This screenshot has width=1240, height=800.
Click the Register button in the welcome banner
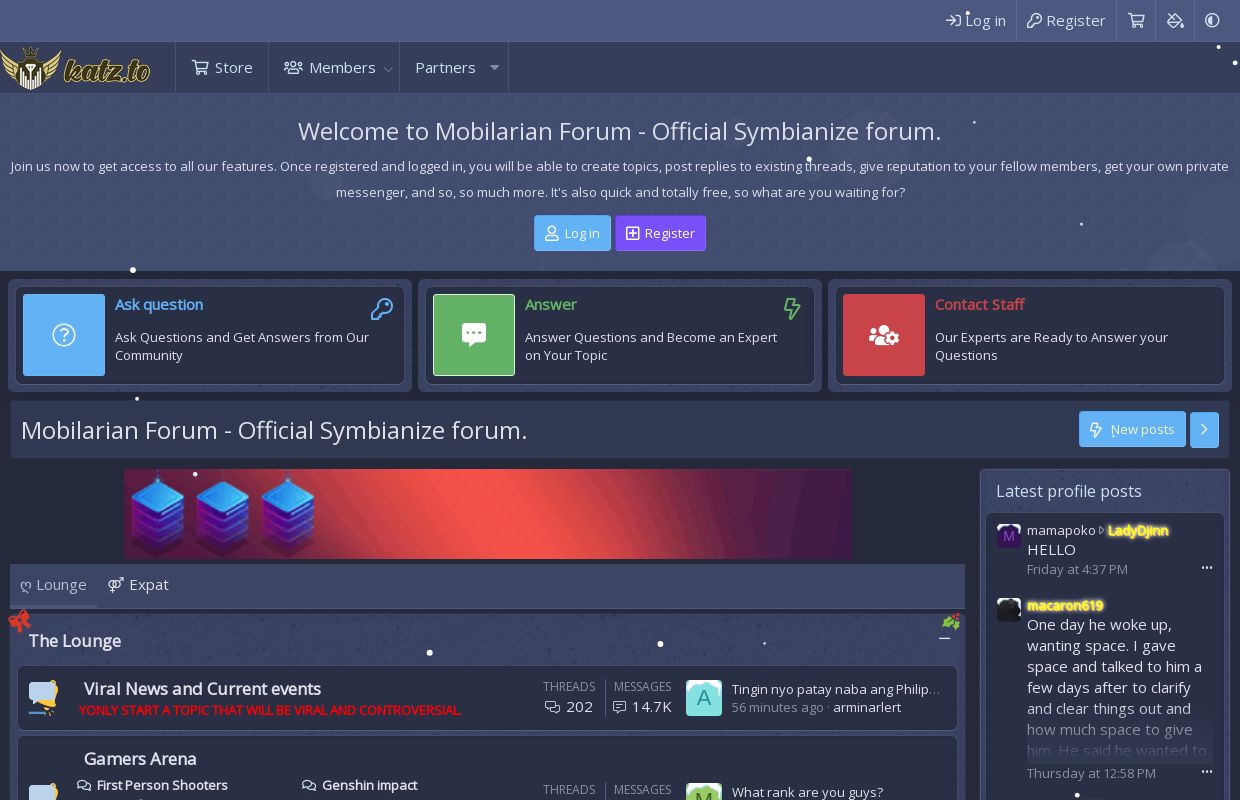pyautogui.click(x=660, y=233)
